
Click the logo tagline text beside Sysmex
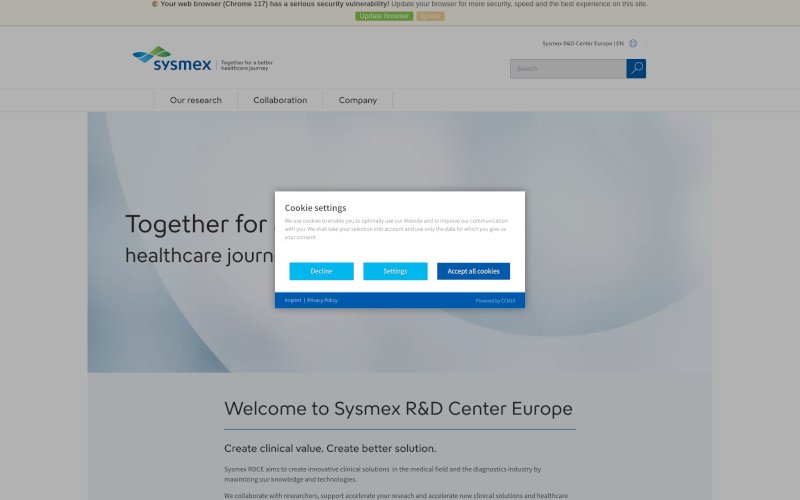(246, 65)
